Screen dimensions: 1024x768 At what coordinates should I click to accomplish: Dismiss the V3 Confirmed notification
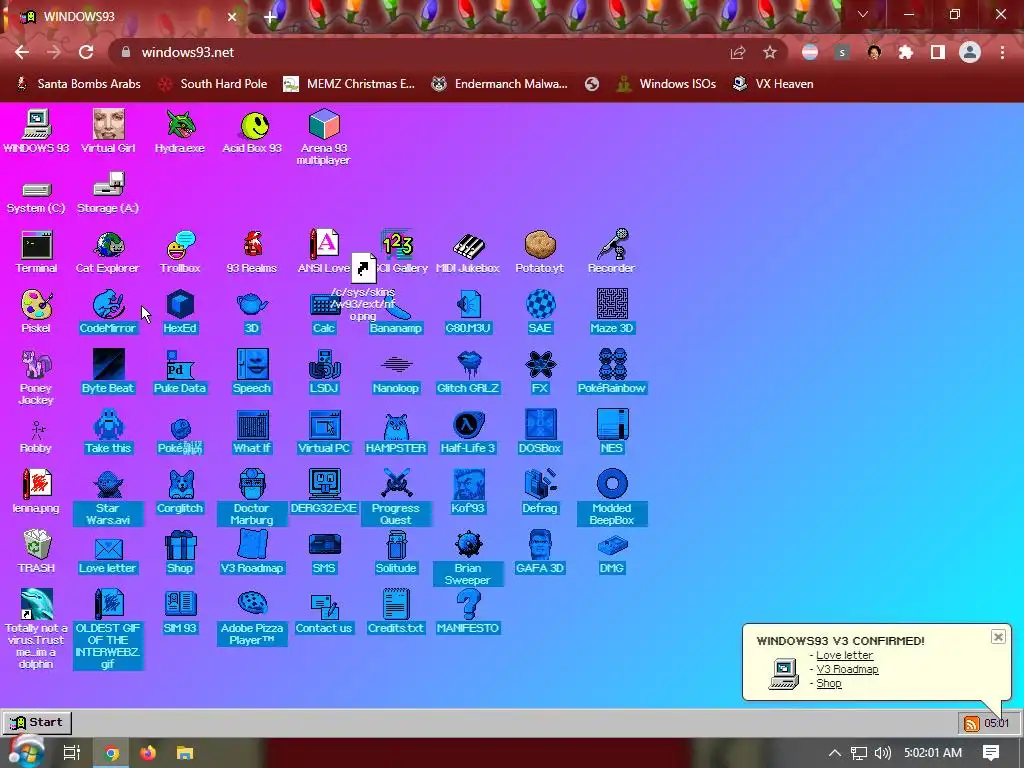(998, 637)
